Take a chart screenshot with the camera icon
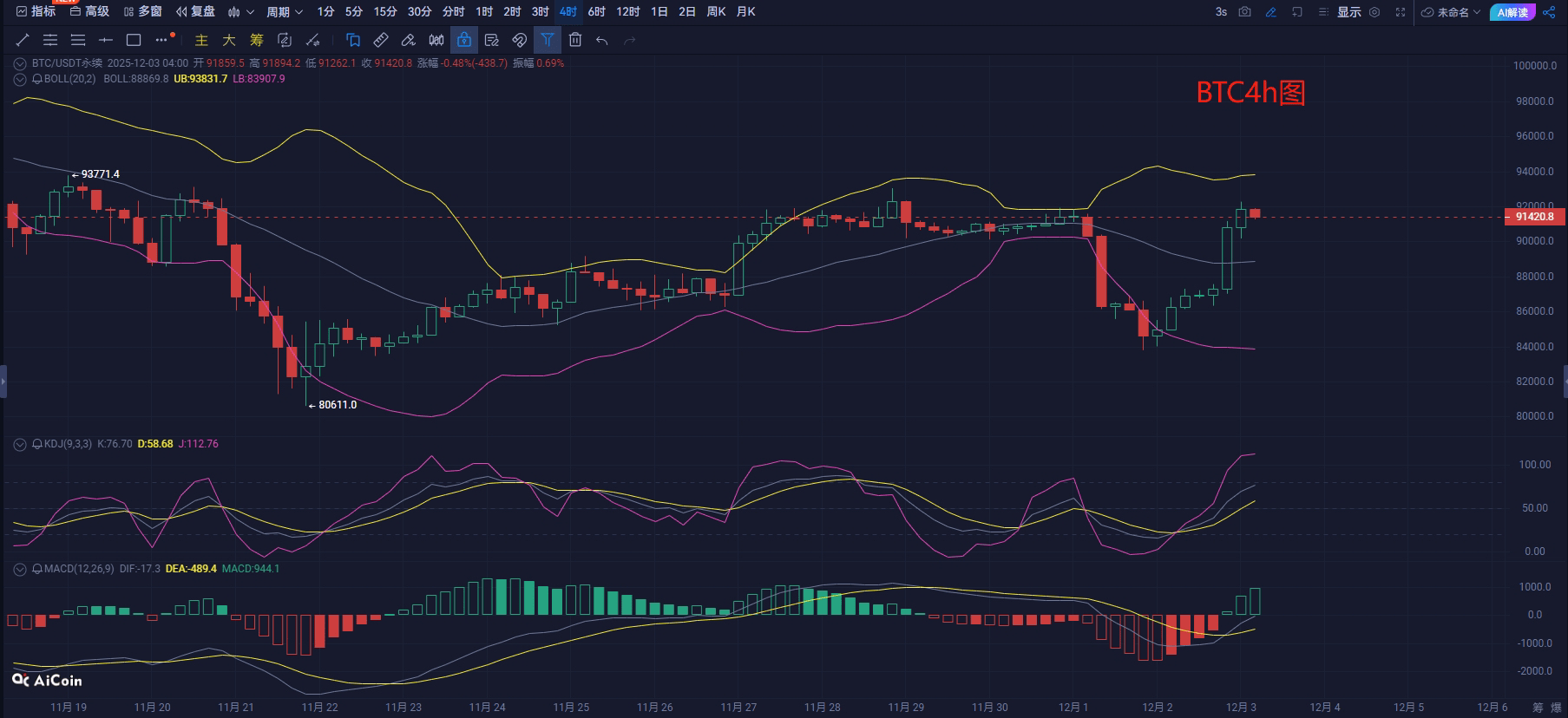 [x=1245, y=12]
